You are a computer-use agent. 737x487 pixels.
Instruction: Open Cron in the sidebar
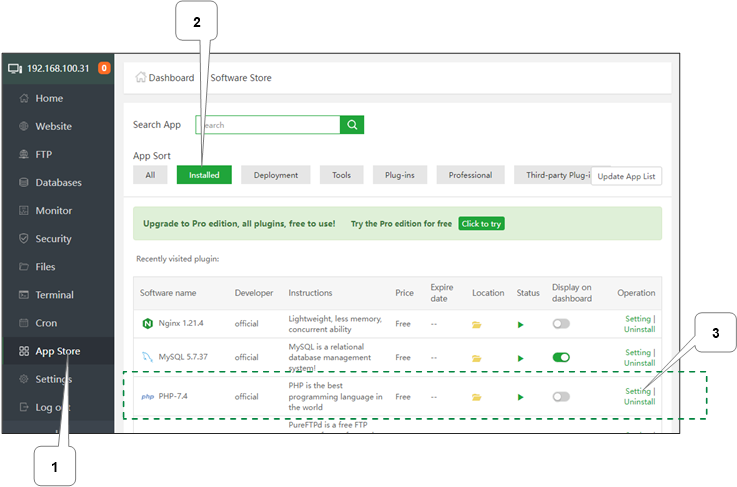pos(46,323)
